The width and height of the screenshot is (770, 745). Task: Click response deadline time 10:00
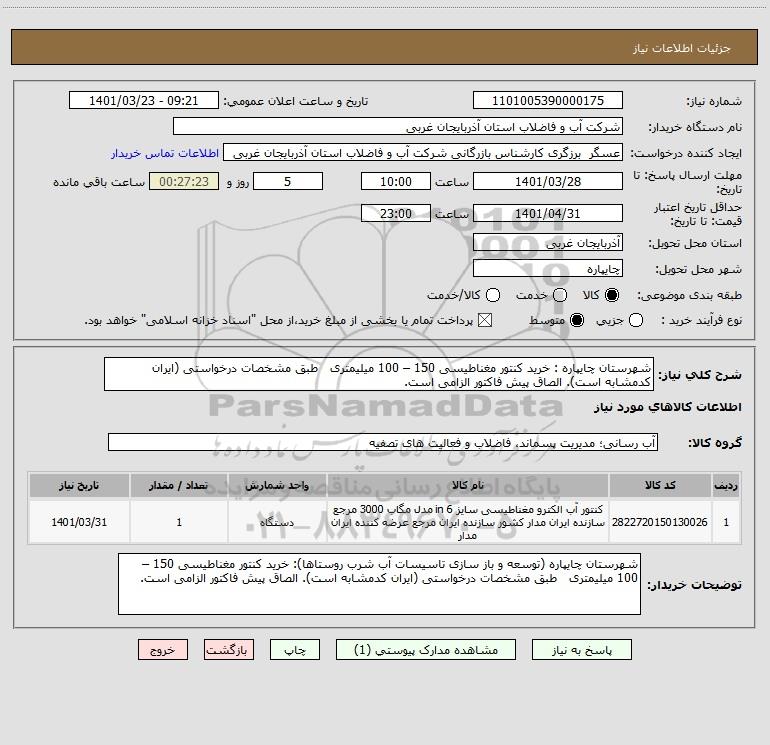(x=396, y=181)
